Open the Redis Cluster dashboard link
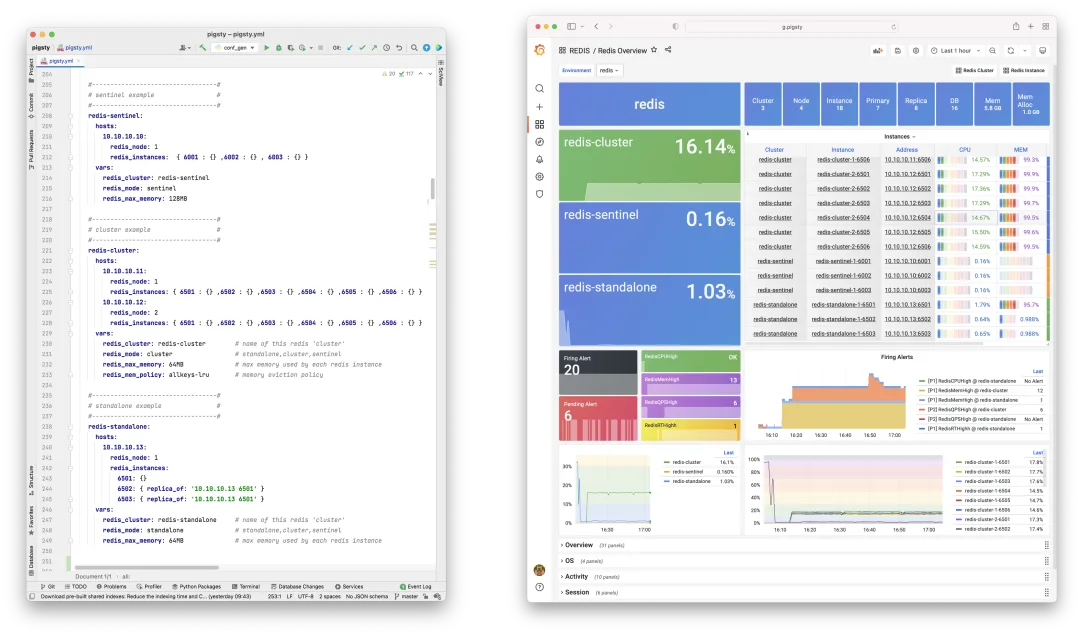The height and width of the screenshot is (636, 1080). [975, 70]
